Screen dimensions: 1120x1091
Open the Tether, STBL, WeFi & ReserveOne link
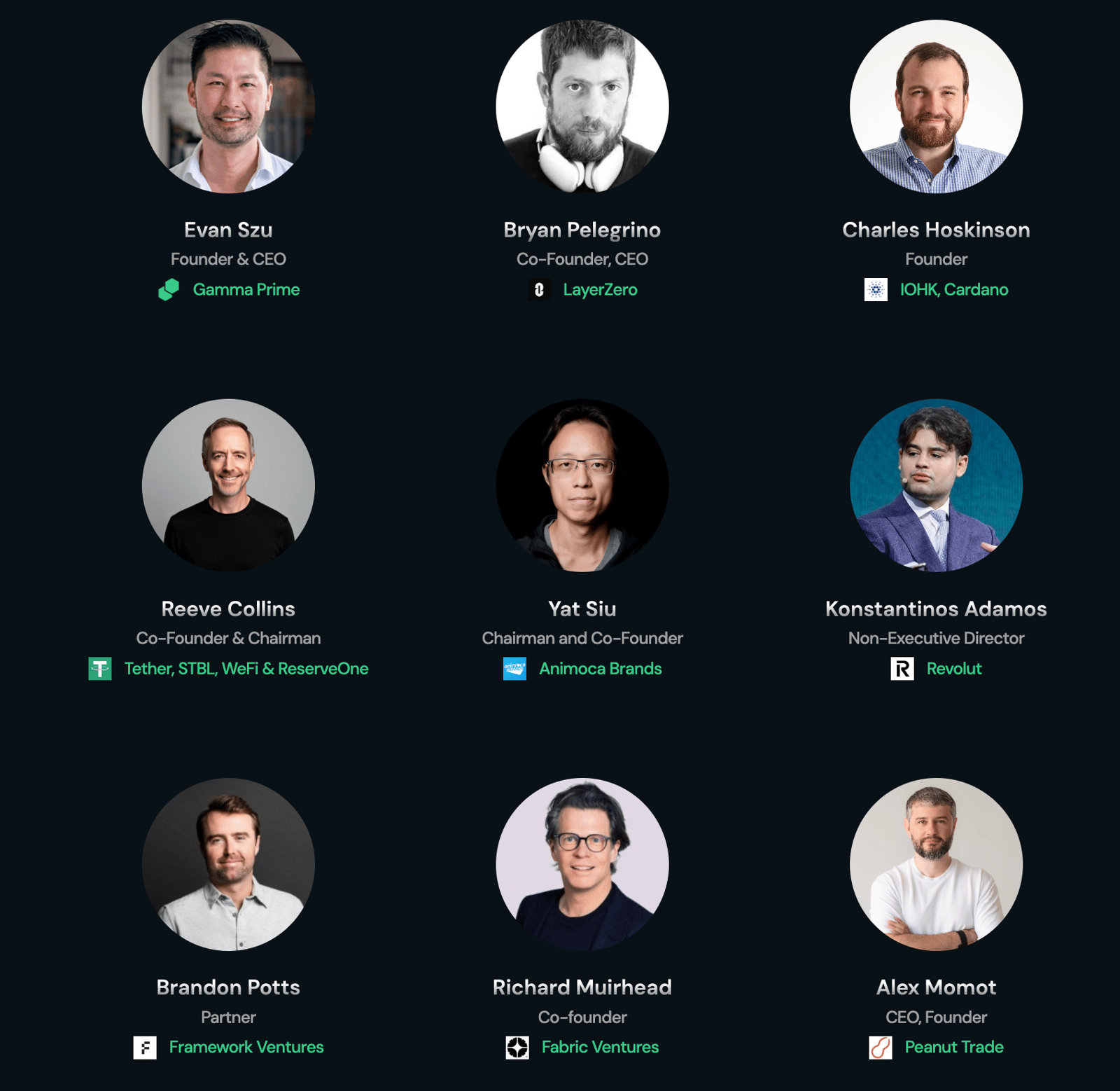[246, 669]
